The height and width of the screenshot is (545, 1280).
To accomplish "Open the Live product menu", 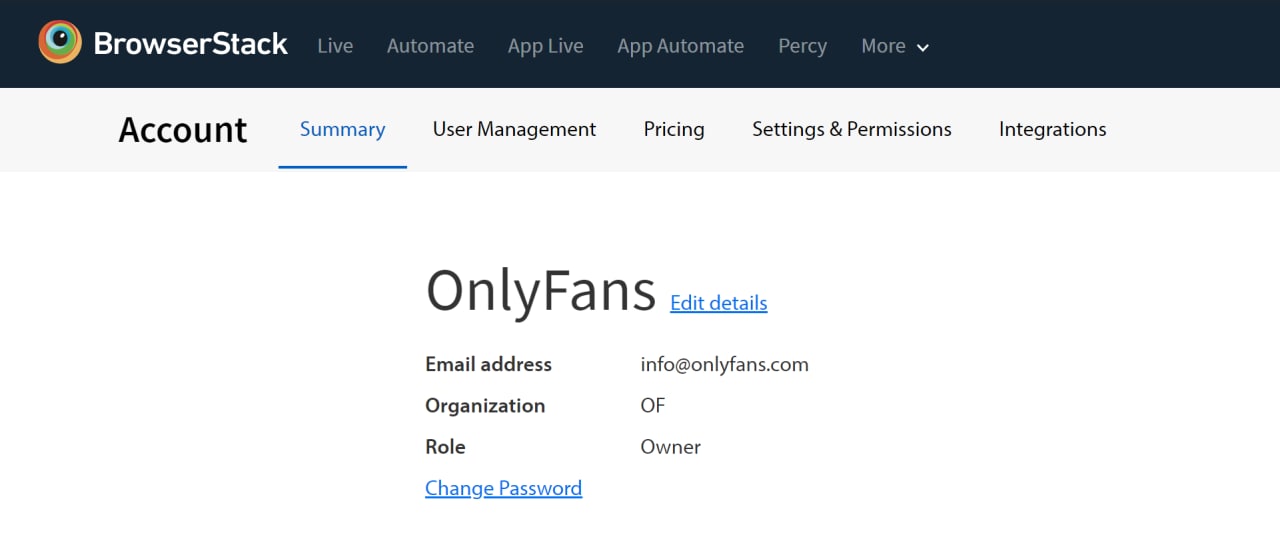I will [335, 46].
